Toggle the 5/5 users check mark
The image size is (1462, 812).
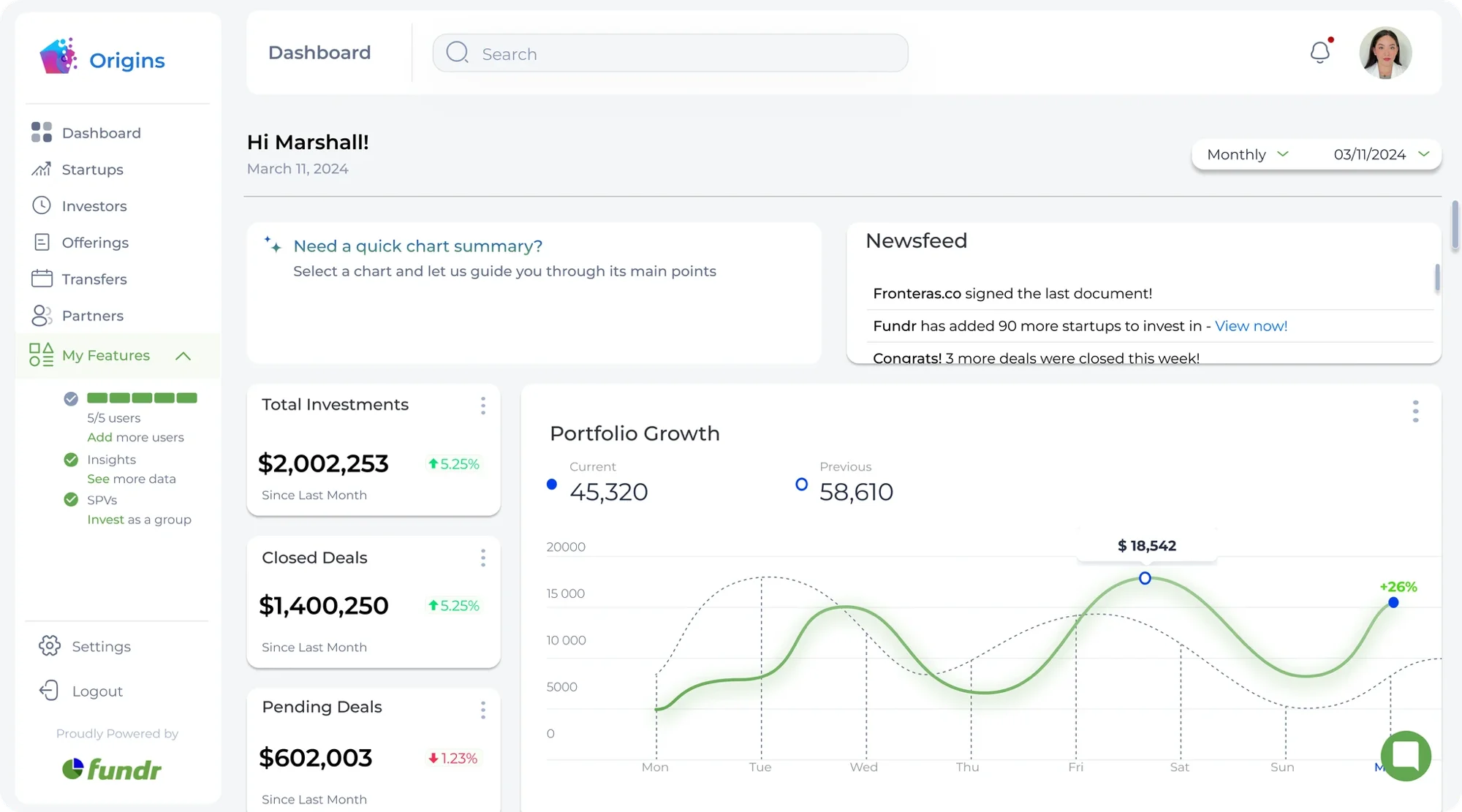pyautogui.click(x=71, y=398)
